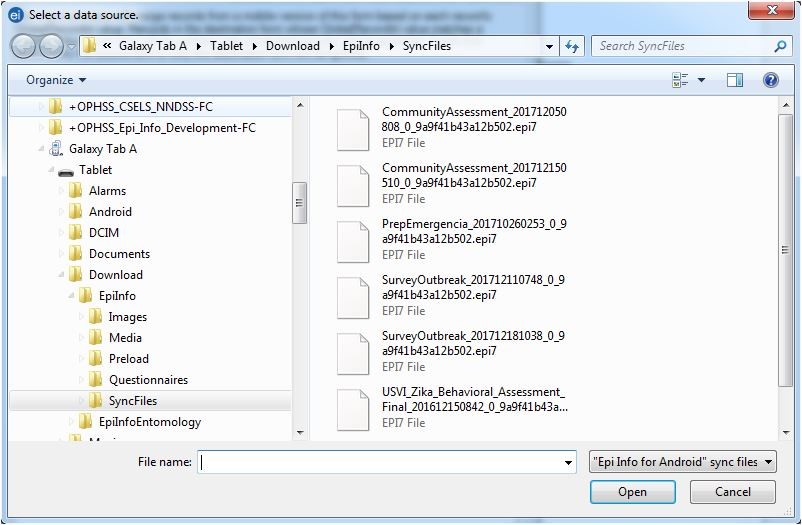
Task: Toggle the preview pane icon
Action: point(735,80)
